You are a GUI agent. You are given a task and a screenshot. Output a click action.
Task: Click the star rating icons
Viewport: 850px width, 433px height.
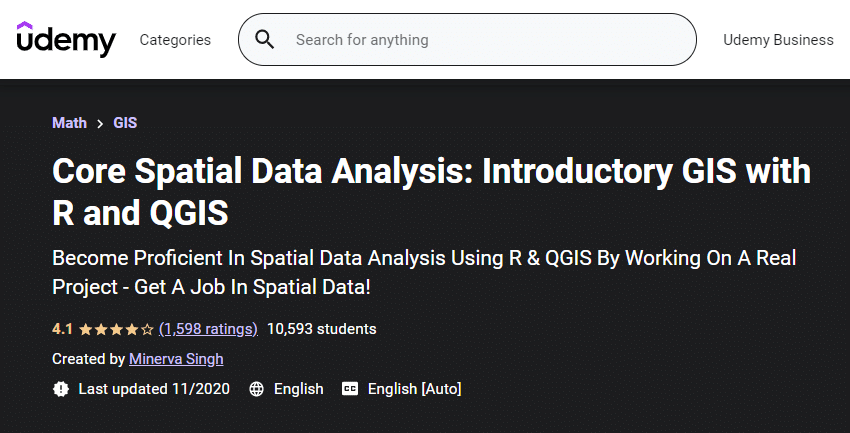tap(117, 329)
